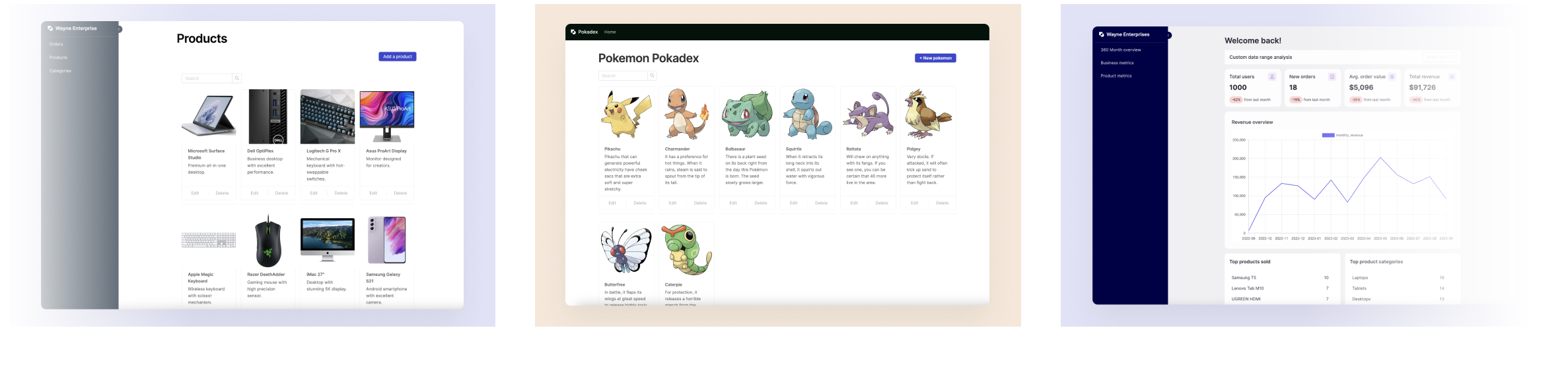
Task: Open the Samsung Galaxy S21 image
Action: coord(387,240)
